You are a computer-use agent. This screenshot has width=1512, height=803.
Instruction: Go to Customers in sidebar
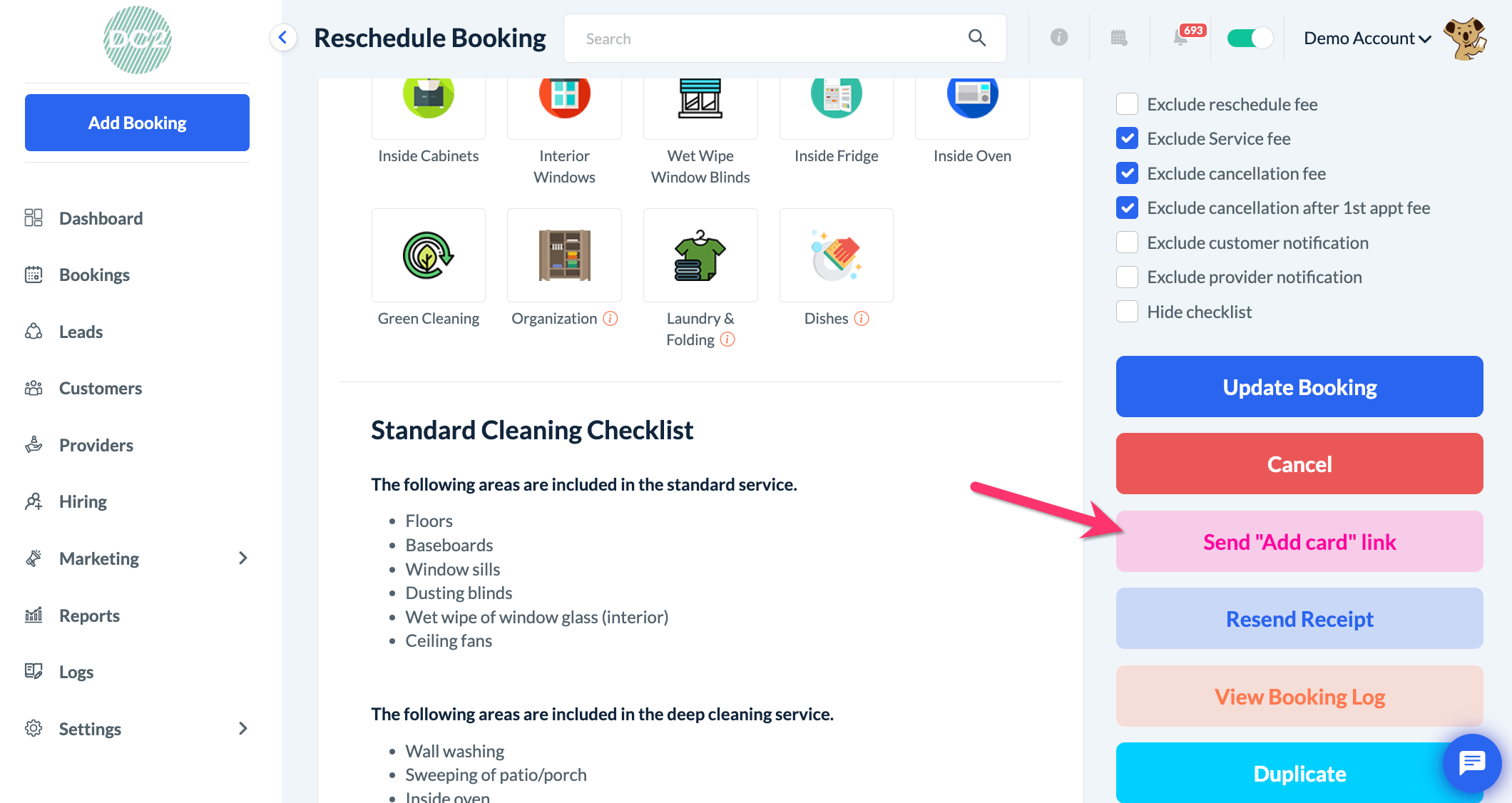click(x=101, y=389)
